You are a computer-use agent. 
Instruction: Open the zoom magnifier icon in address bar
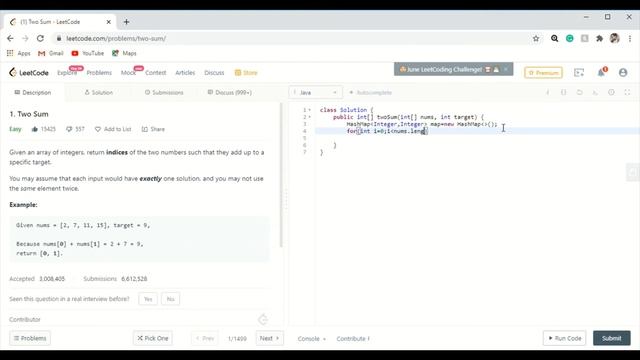click(554, 38)
